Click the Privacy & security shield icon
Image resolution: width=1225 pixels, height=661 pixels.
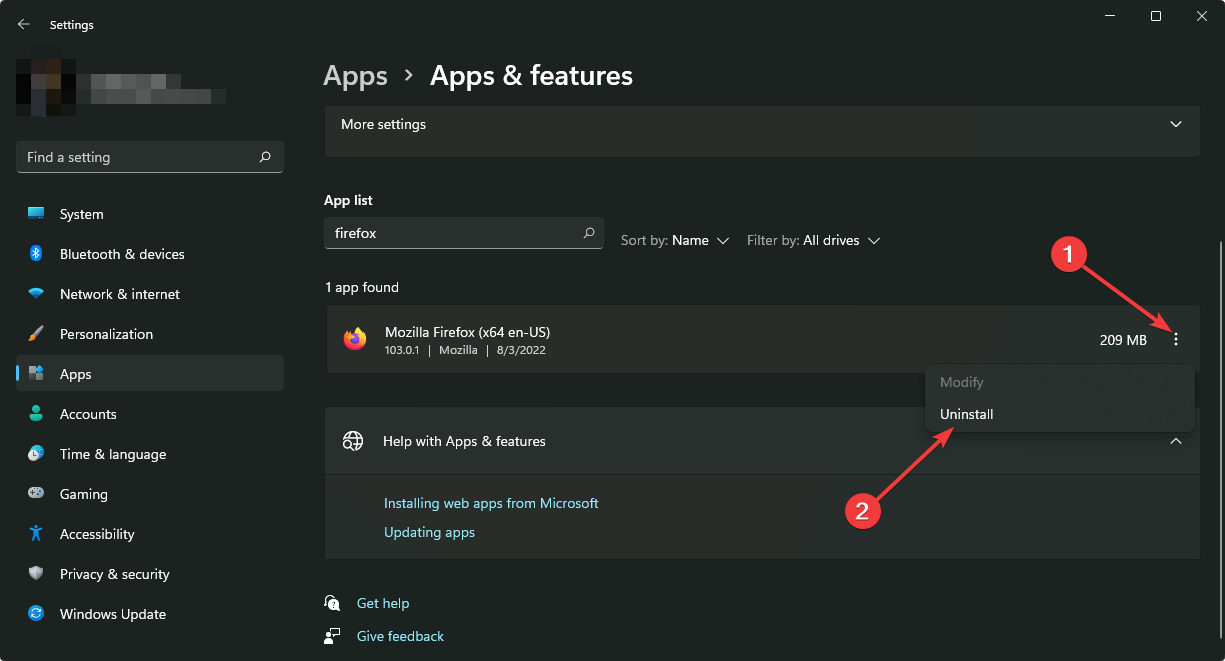(x=36, y=574)
